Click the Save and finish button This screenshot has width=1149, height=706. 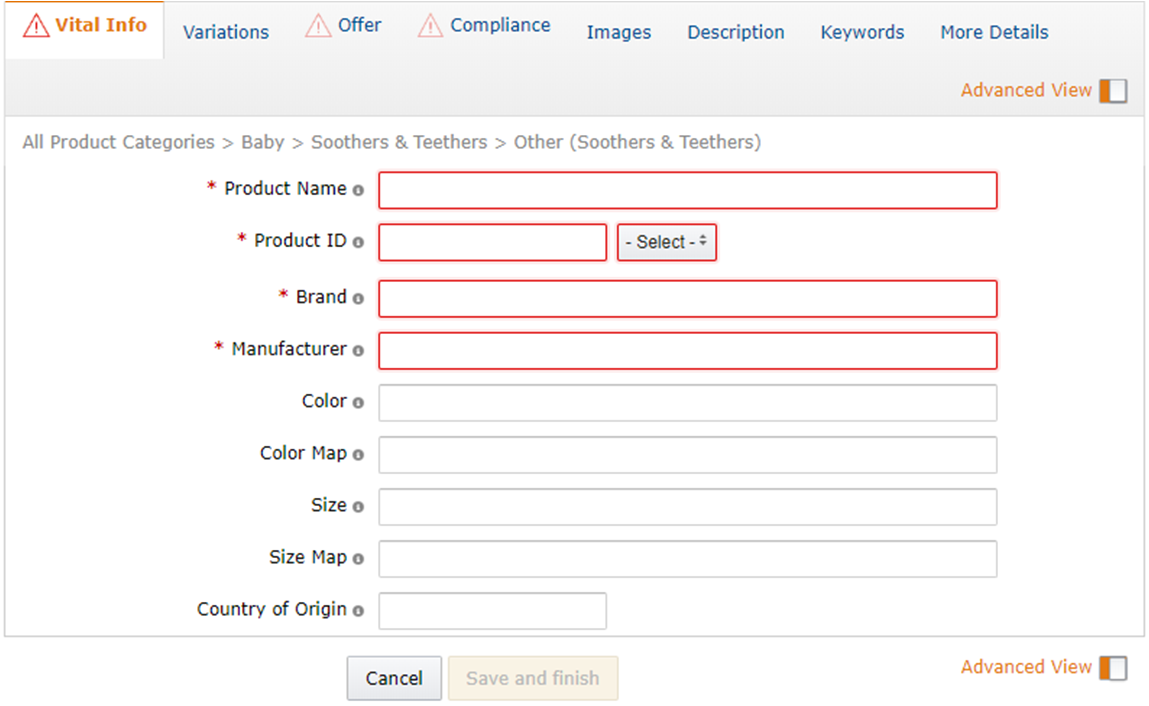coord(532,678)
